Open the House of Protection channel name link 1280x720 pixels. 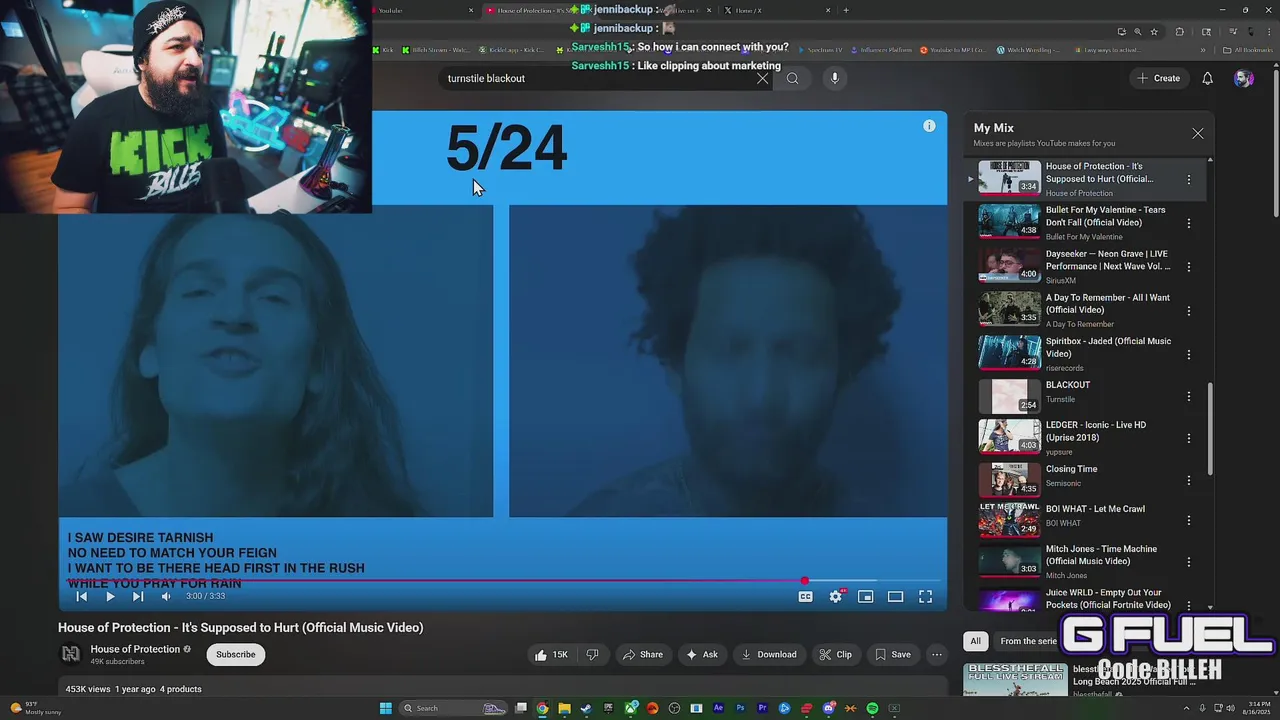[135, 649]
